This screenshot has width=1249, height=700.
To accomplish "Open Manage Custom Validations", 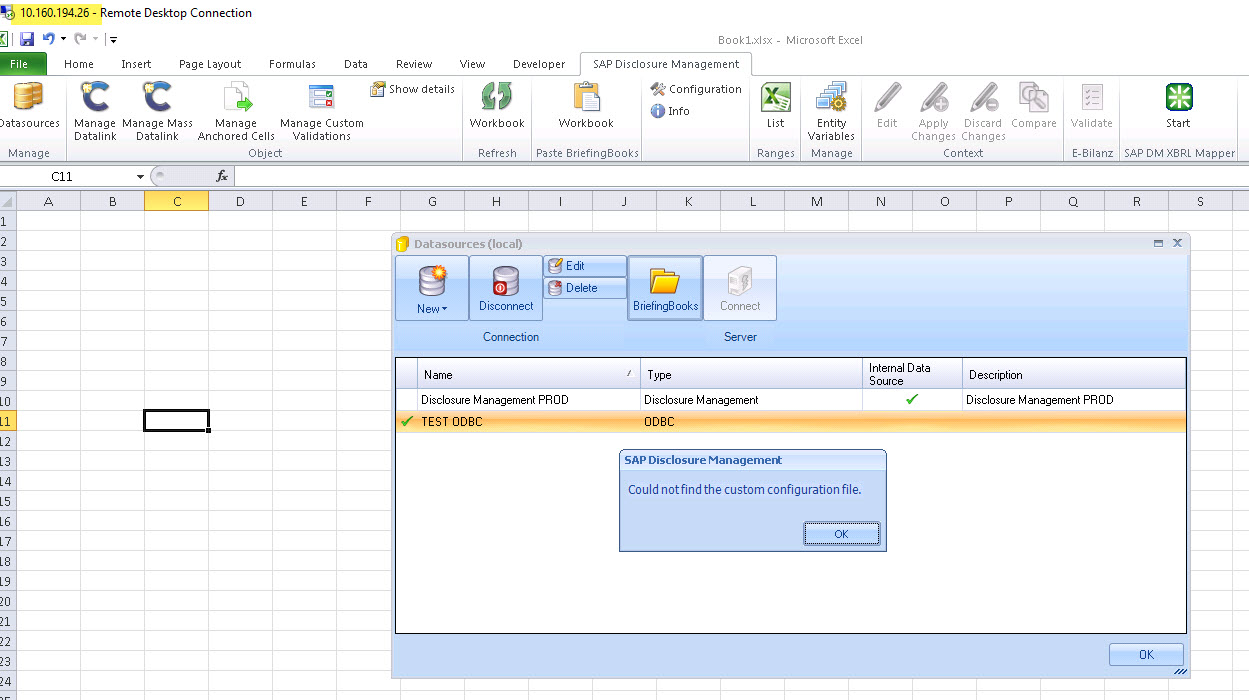I will [322, 111].
